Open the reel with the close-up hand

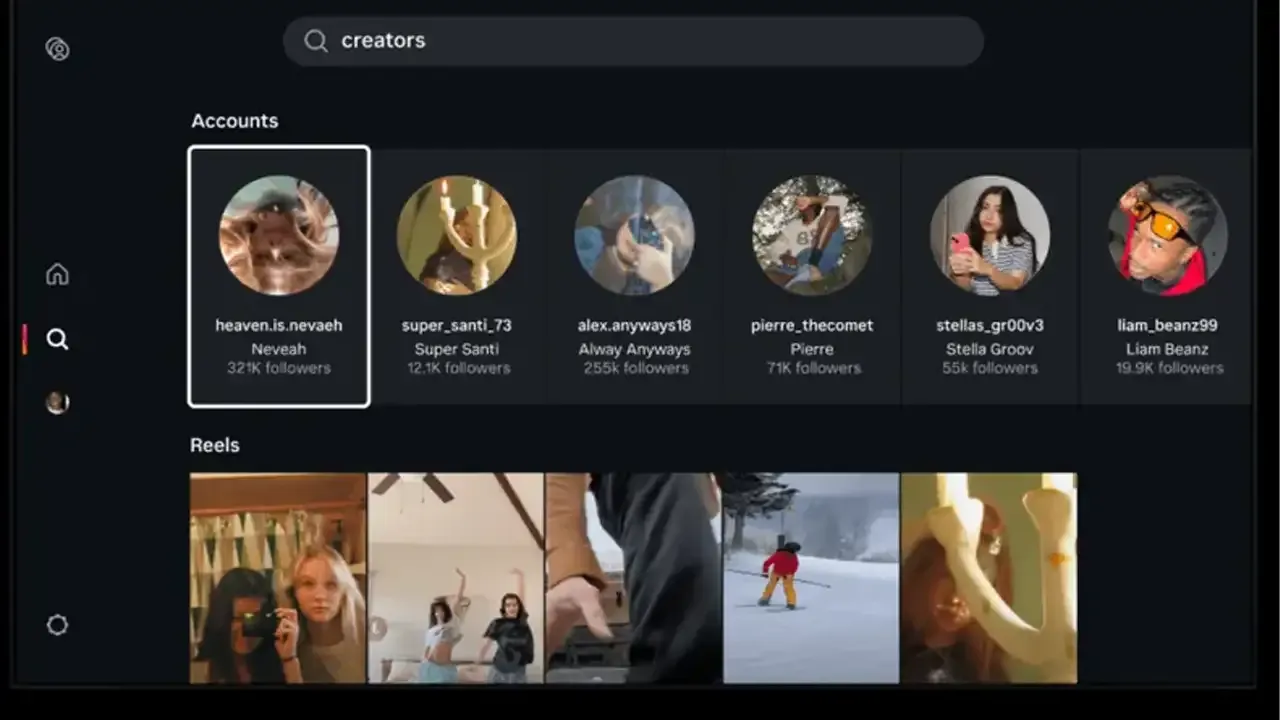pos(633,578)
